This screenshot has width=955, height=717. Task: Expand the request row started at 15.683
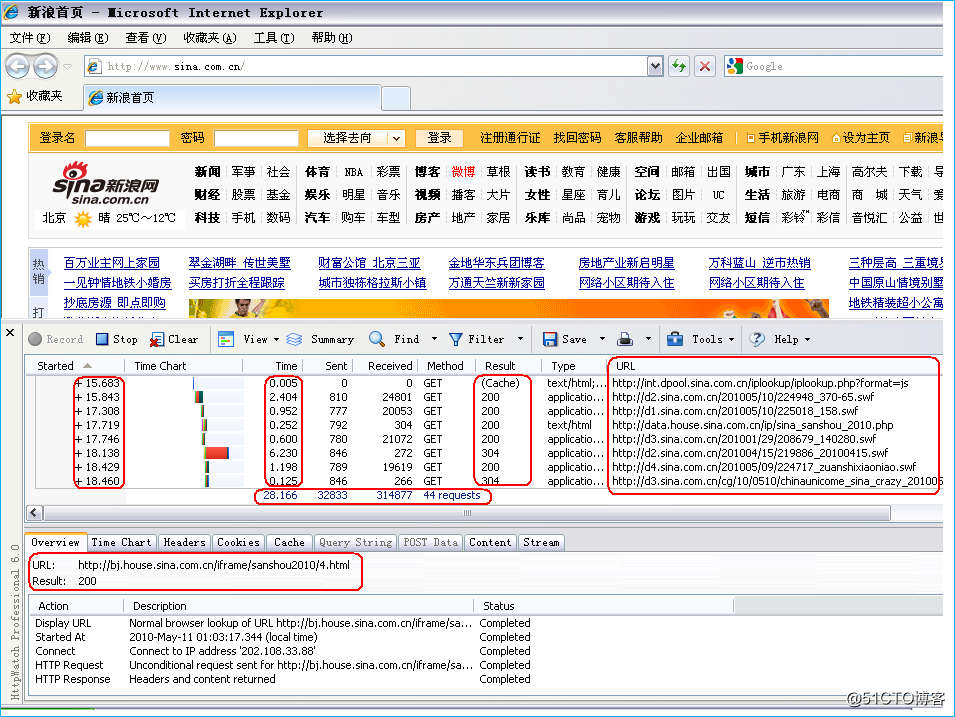coord(78,383)
